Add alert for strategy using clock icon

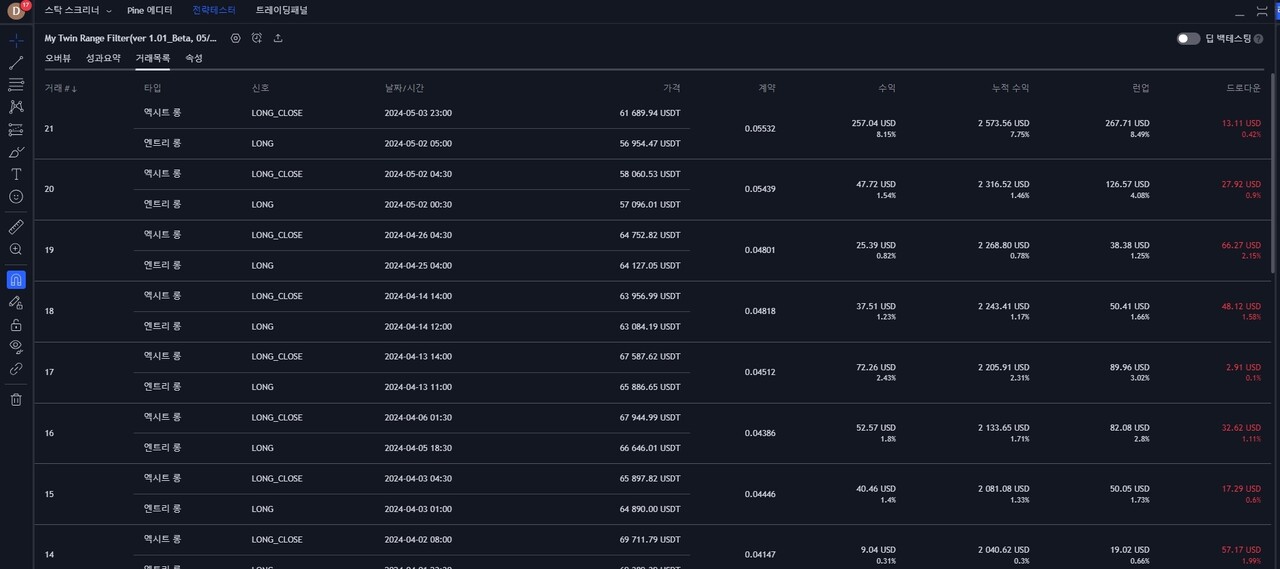pyautogui.click(x=257, y=38)
